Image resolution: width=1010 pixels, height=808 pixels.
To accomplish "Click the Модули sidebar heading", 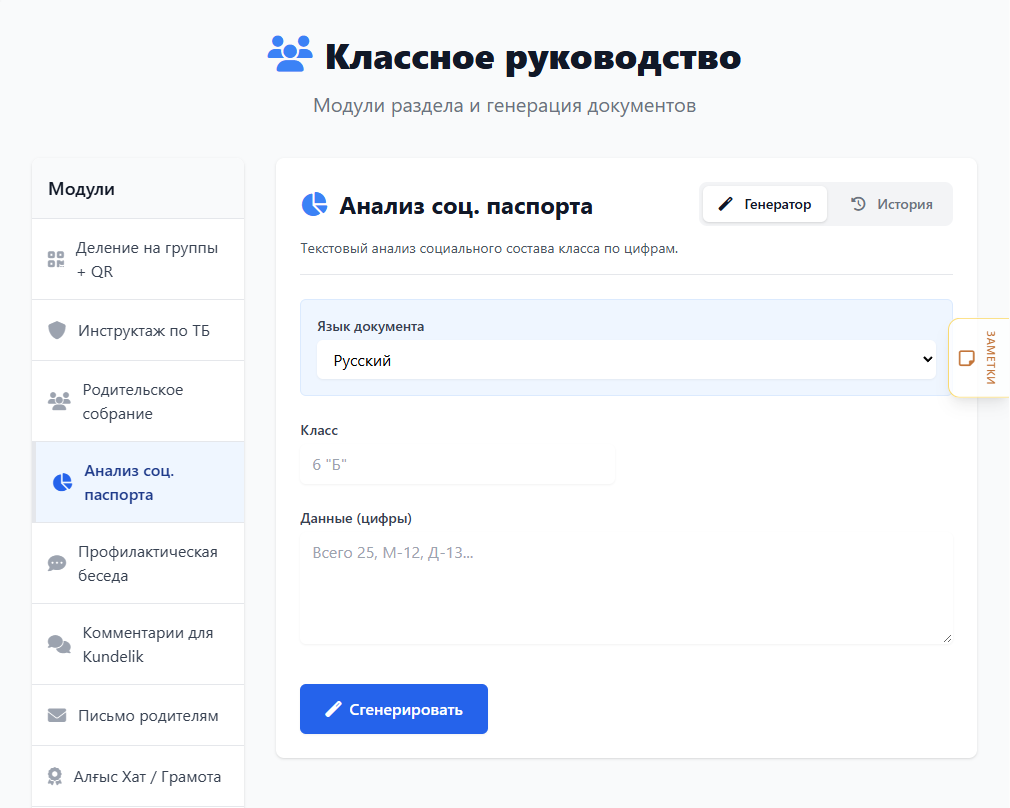I will pyautogui.click(x=81, y=189).
